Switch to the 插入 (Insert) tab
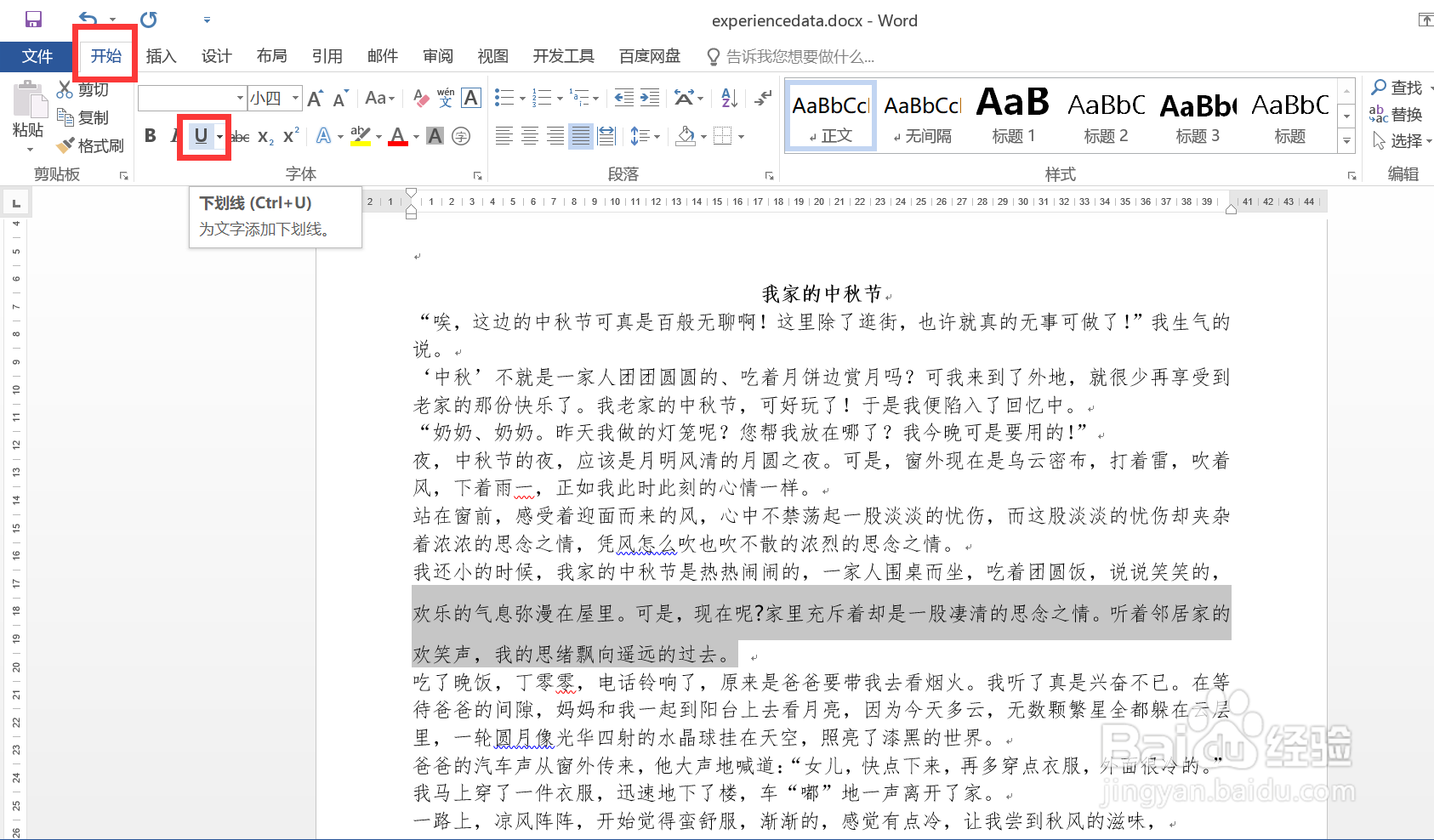 pos(161,56)
